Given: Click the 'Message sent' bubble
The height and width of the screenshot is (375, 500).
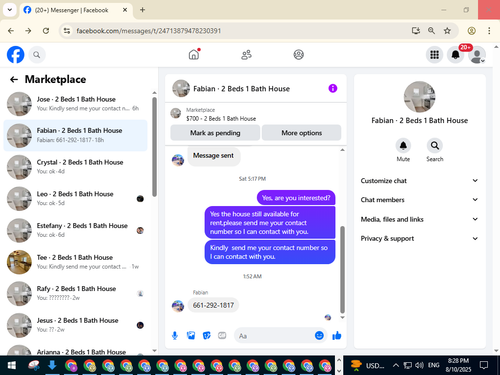Looking at the screenshot, I should pyautogui.click(x=213, y=156).
